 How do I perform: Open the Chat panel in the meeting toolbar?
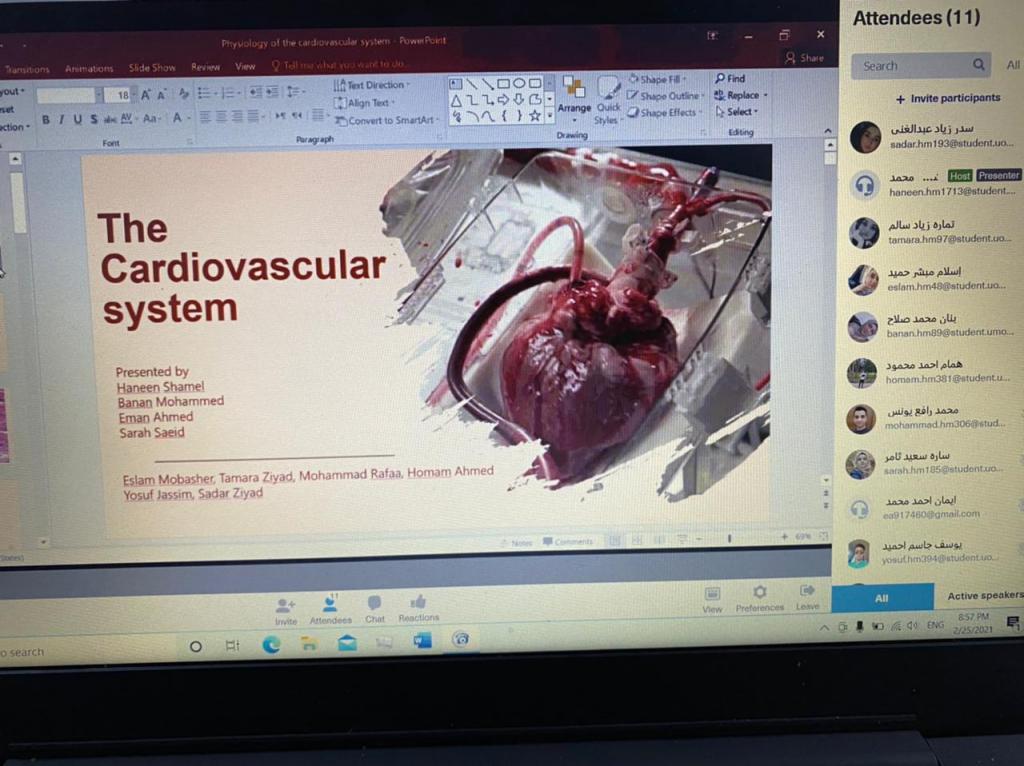[x=374, y=603]
